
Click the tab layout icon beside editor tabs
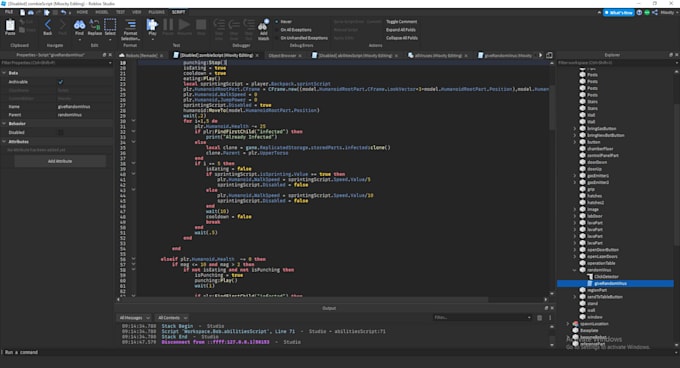tap(549, 55)
